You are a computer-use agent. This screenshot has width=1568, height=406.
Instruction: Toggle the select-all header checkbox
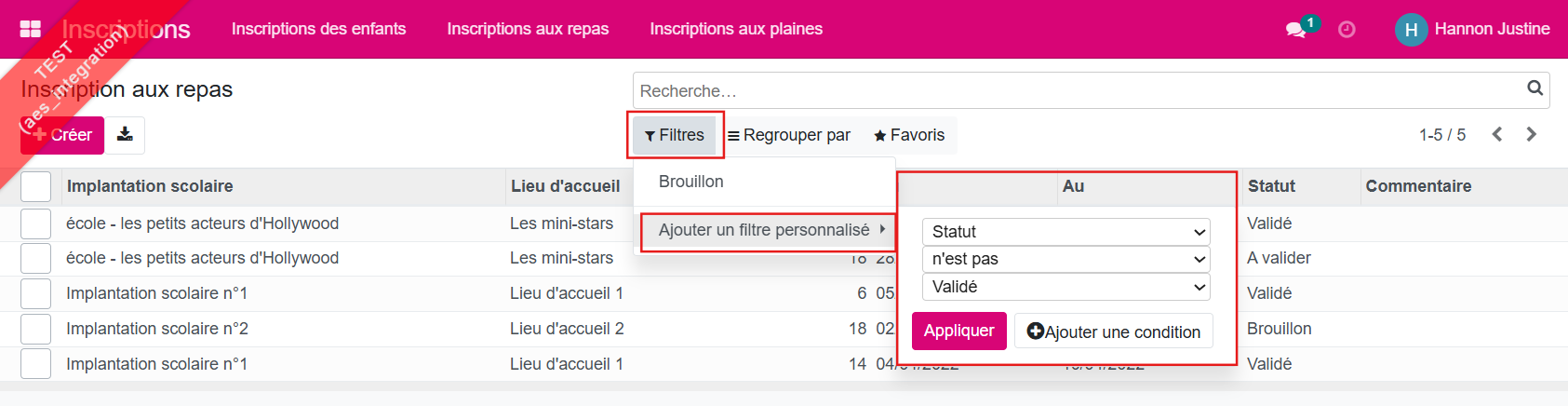35,186
